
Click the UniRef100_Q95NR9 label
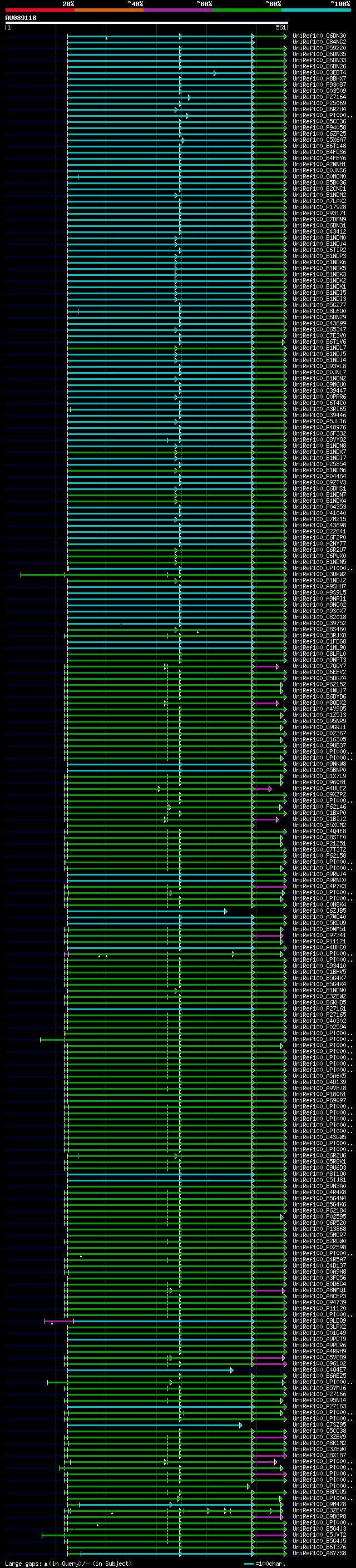pos(319,721)
